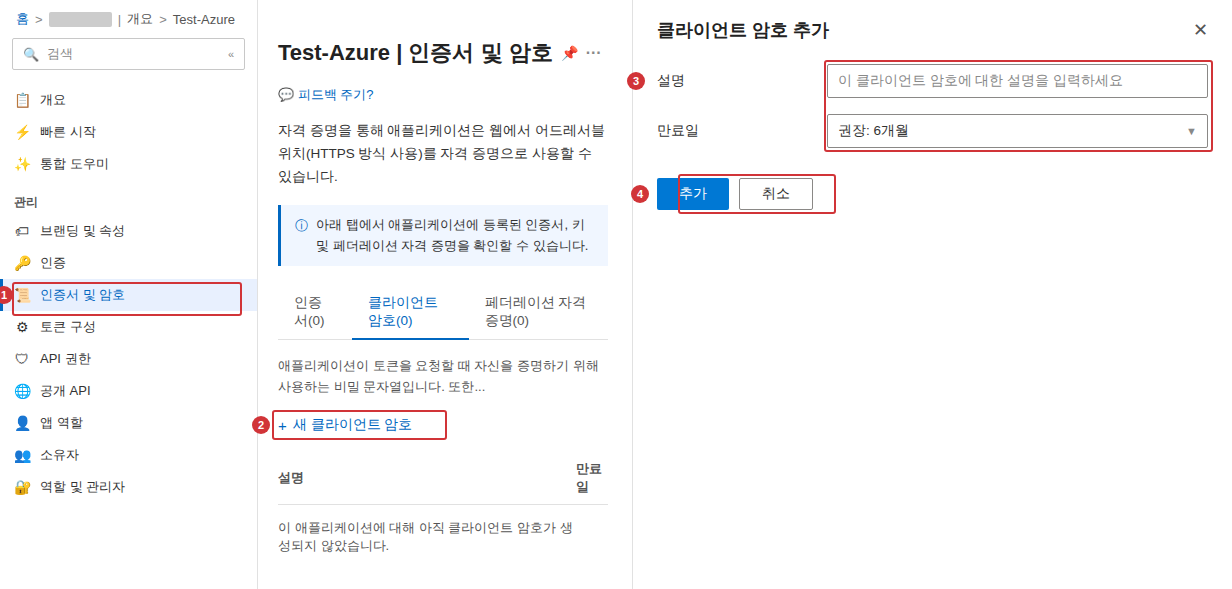Click the 추가 button
1232x589 pixels.
click(x=693, y=194)
